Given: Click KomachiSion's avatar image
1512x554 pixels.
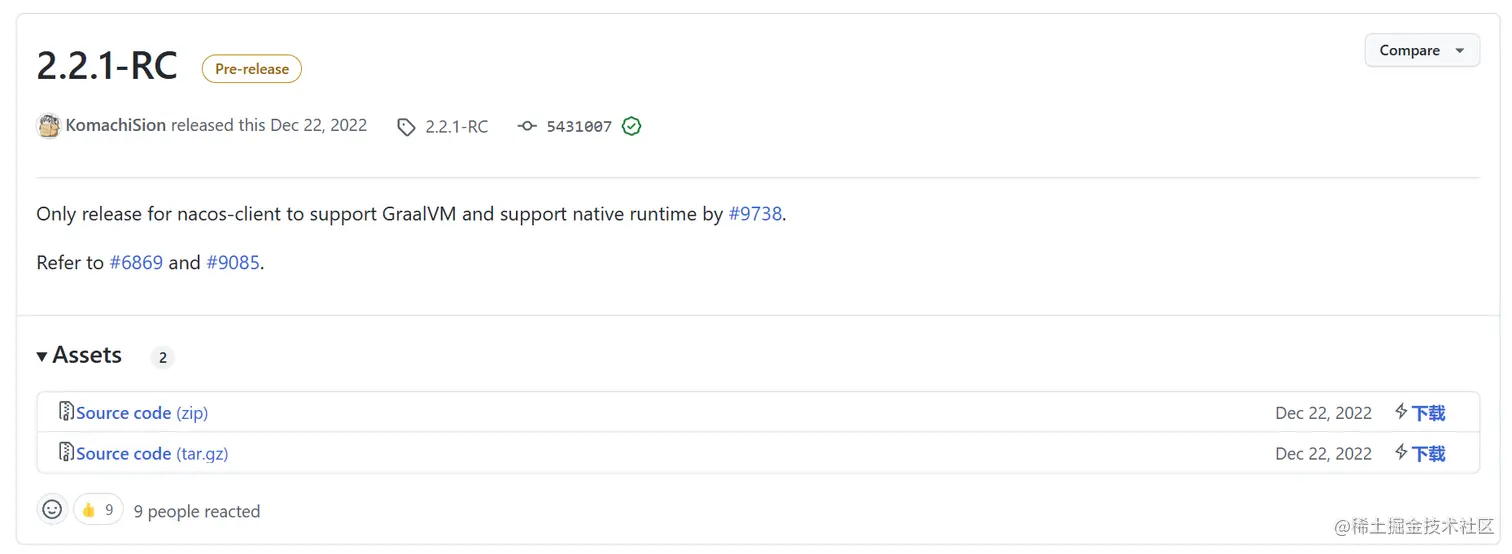Looking at the screenshot, I should point(49,126).
